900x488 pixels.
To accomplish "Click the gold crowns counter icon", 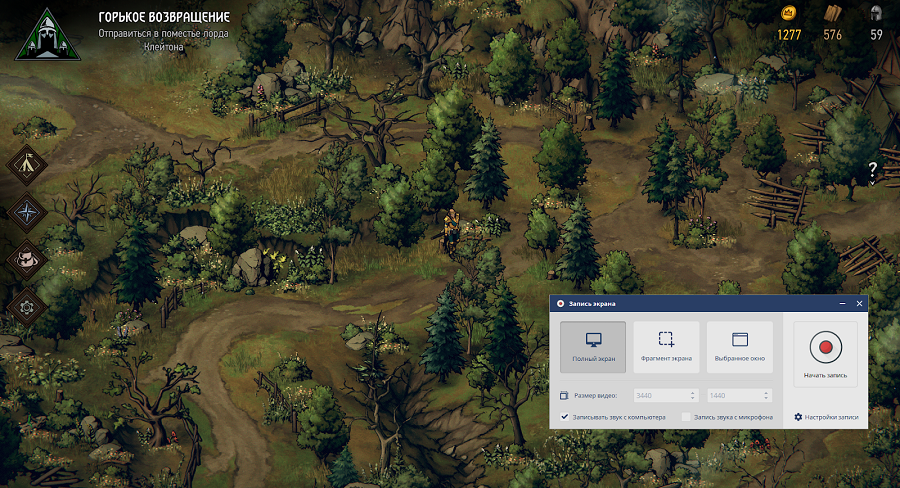I will click(x=789, y=14).
